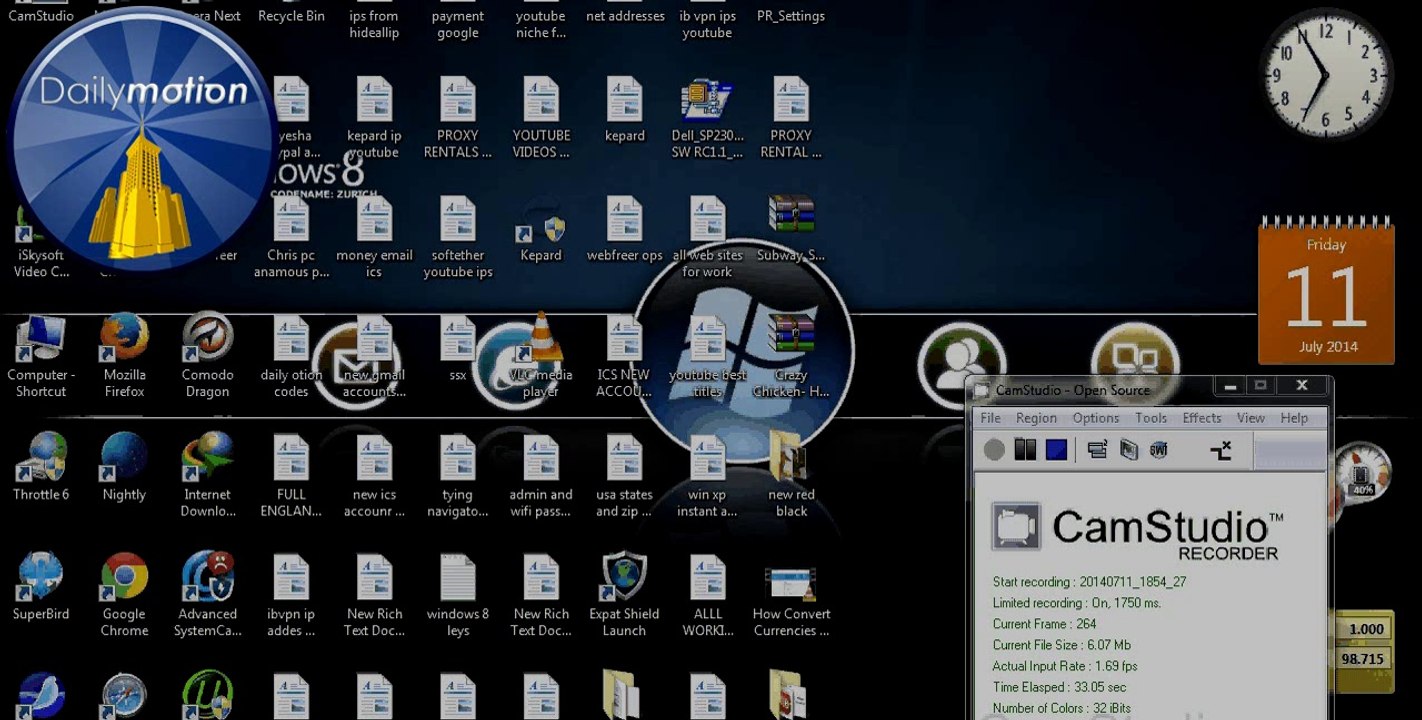Select the 'ICS NEW ACCOU...' document
The height and width of the screenshot is (720, 1422).
pyautogui.click(x=624, y=357)
